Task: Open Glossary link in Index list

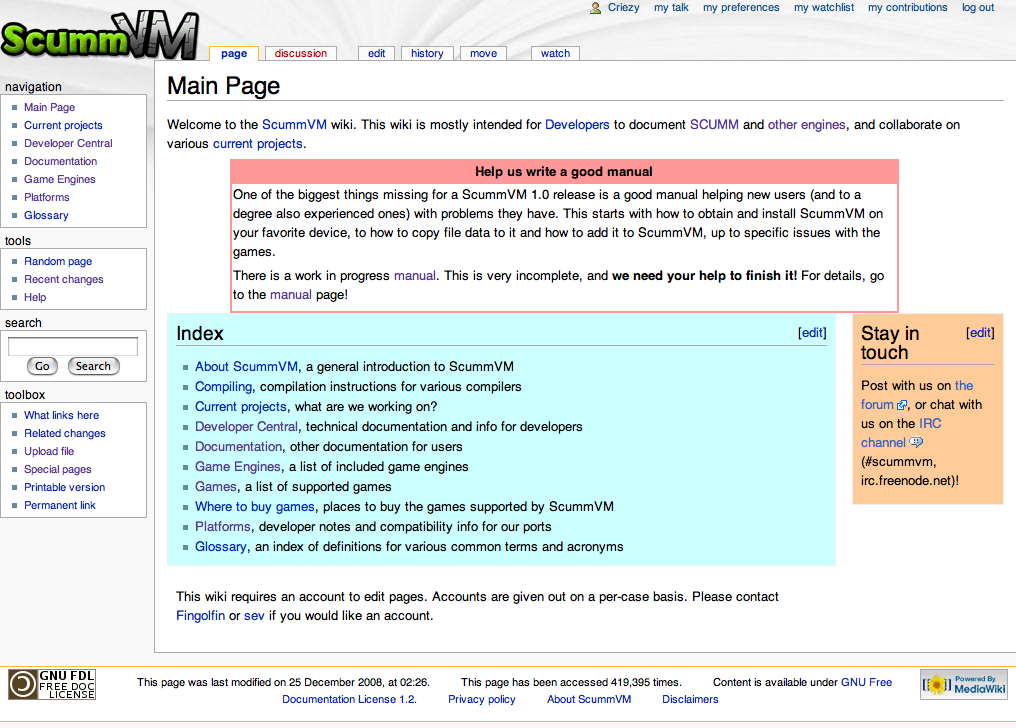Action: pos(221,547)
